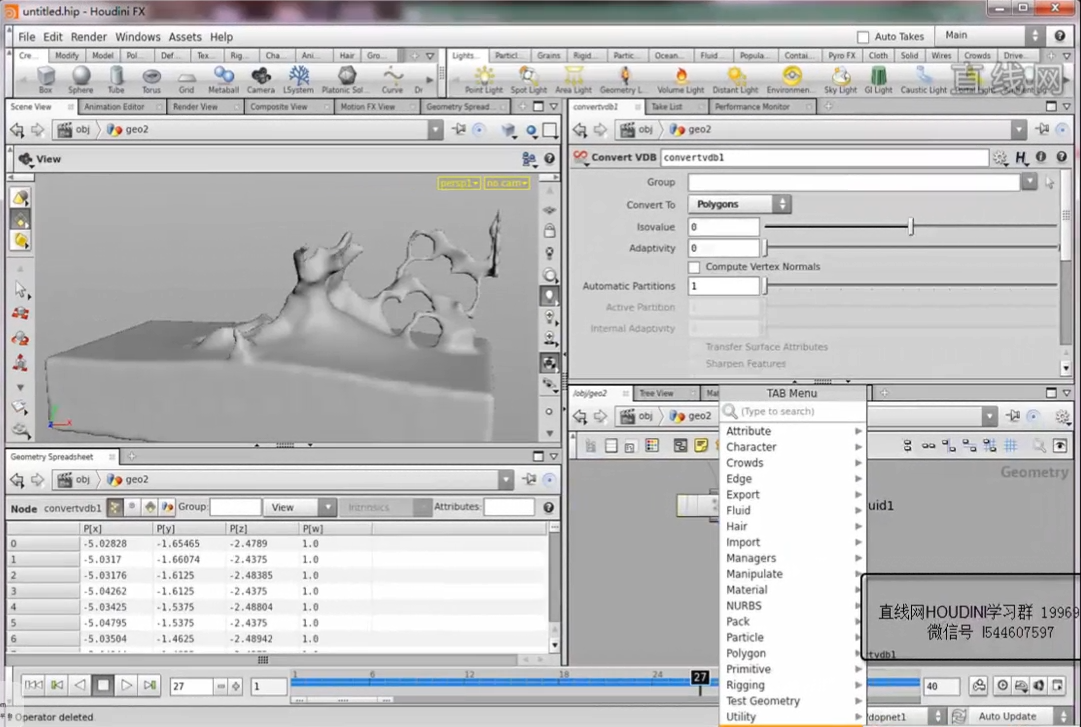Open the Convert To dropdown

pyautogui.click(x=740, y=204)
